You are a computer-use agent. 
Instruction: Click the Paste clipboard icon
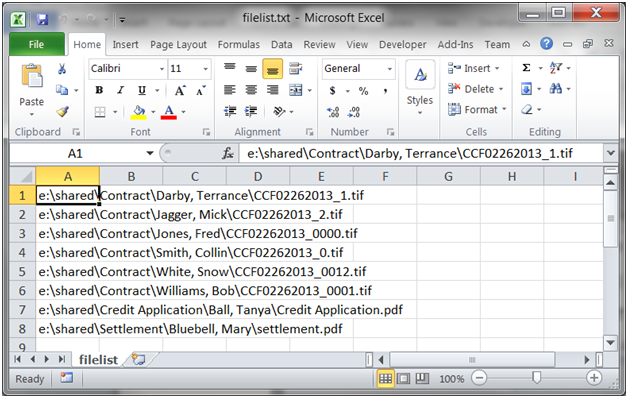pos(32,76)
